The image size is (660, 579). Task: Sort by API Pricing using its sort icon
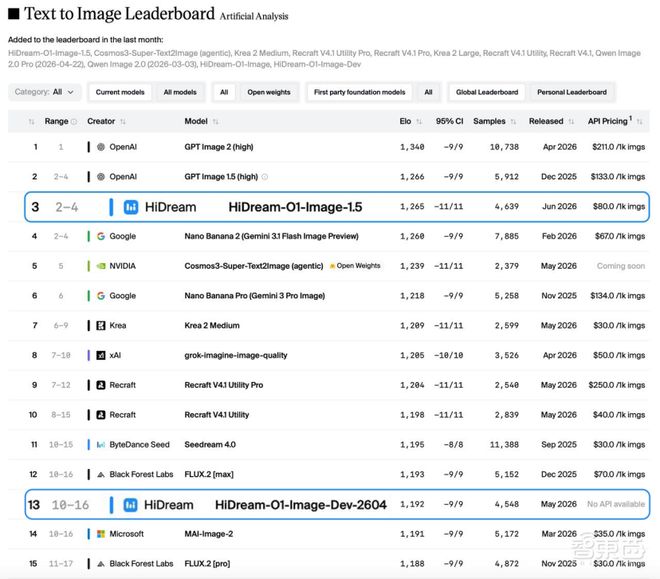coord(639,122)
